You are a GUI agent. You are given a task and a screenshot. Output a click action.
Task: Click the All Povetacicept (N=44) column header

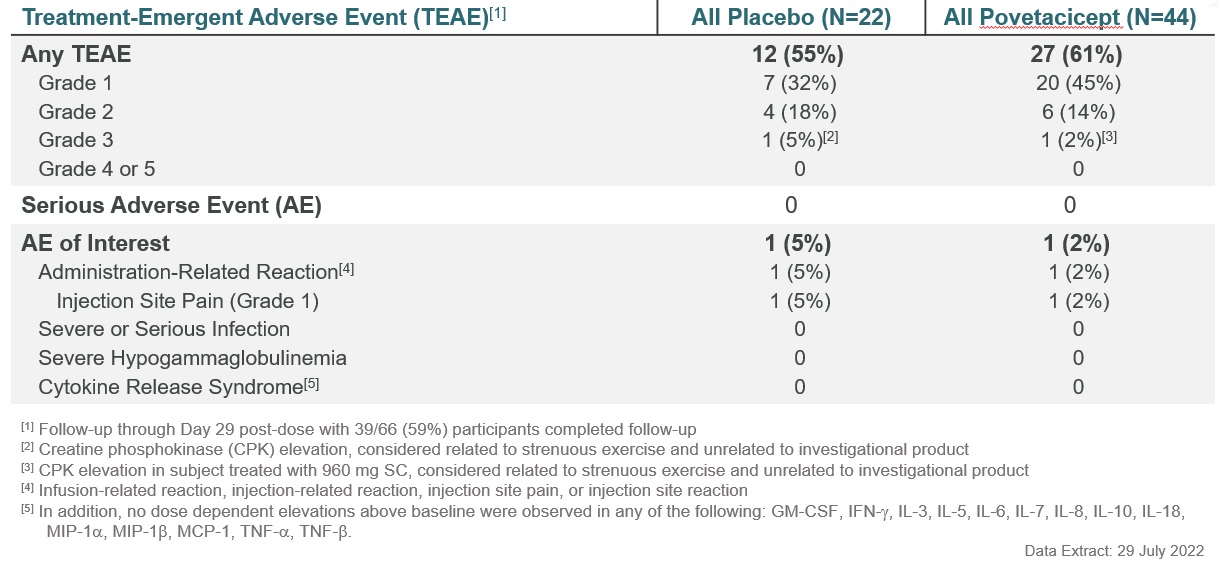pos(1070,18)
